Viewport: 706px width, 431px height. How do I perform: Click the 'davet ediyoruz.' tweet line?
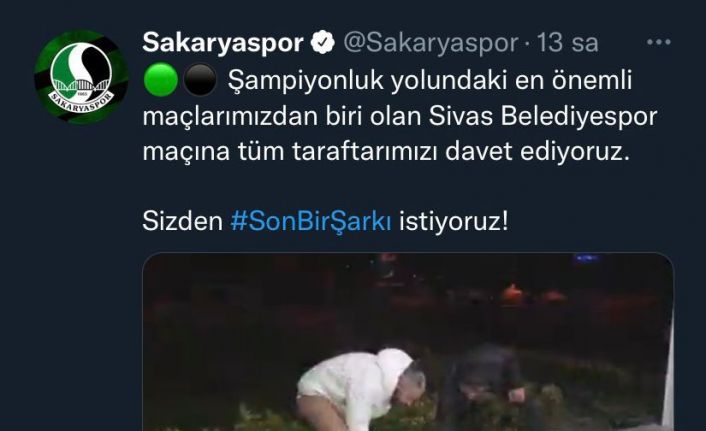tap(537, 151)
